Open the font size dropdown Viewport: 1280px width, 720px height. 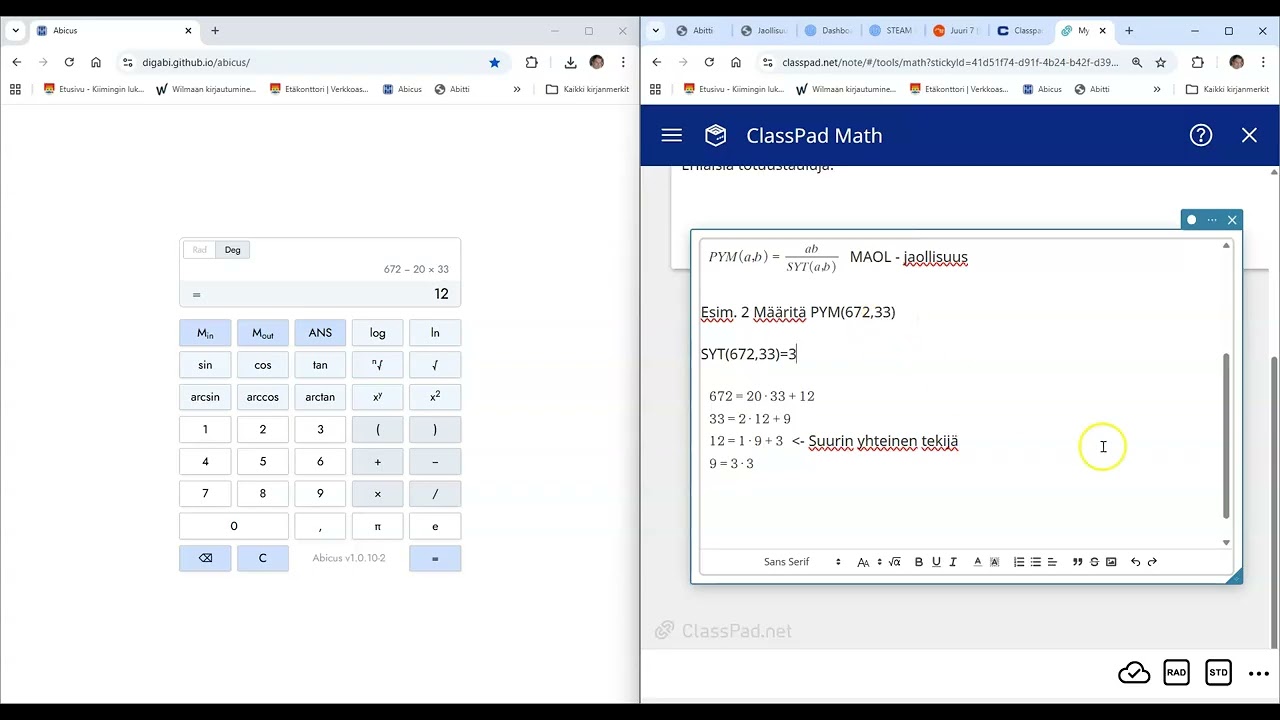[x=868, y=562]
